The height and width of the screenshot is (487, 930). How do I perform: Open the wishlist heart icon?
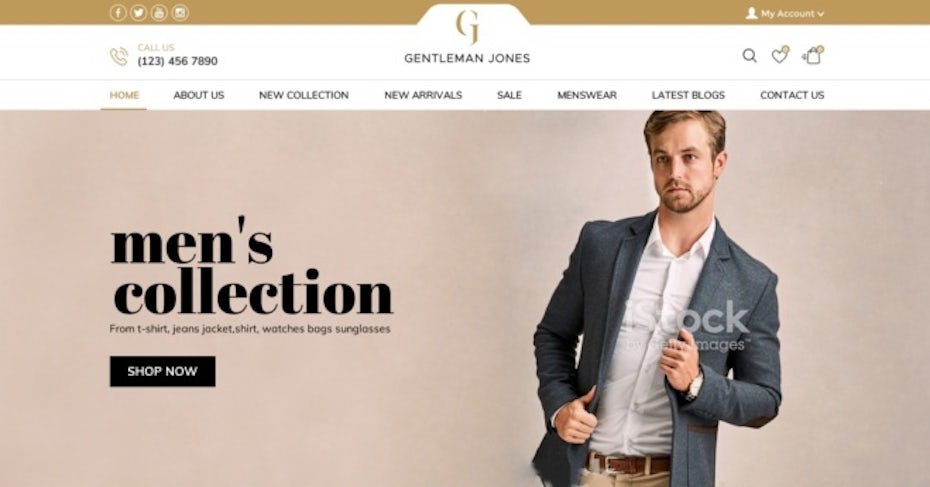click(x=779, y=55)
